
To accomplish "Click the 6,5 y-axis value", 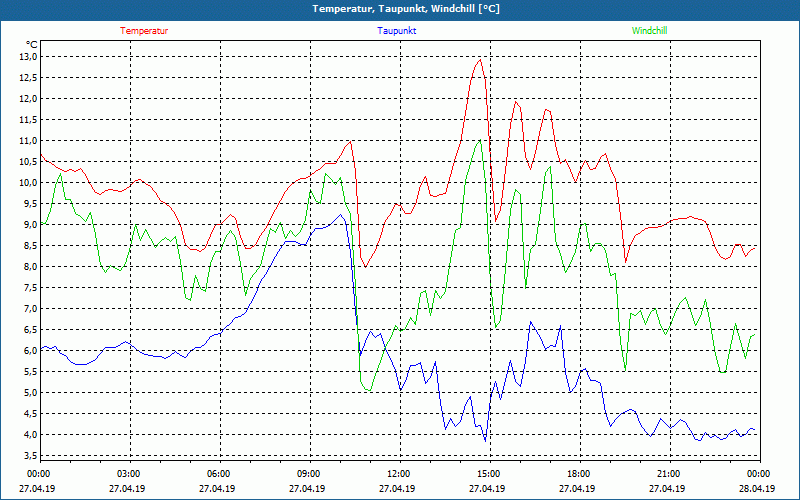I will [31, 330].
